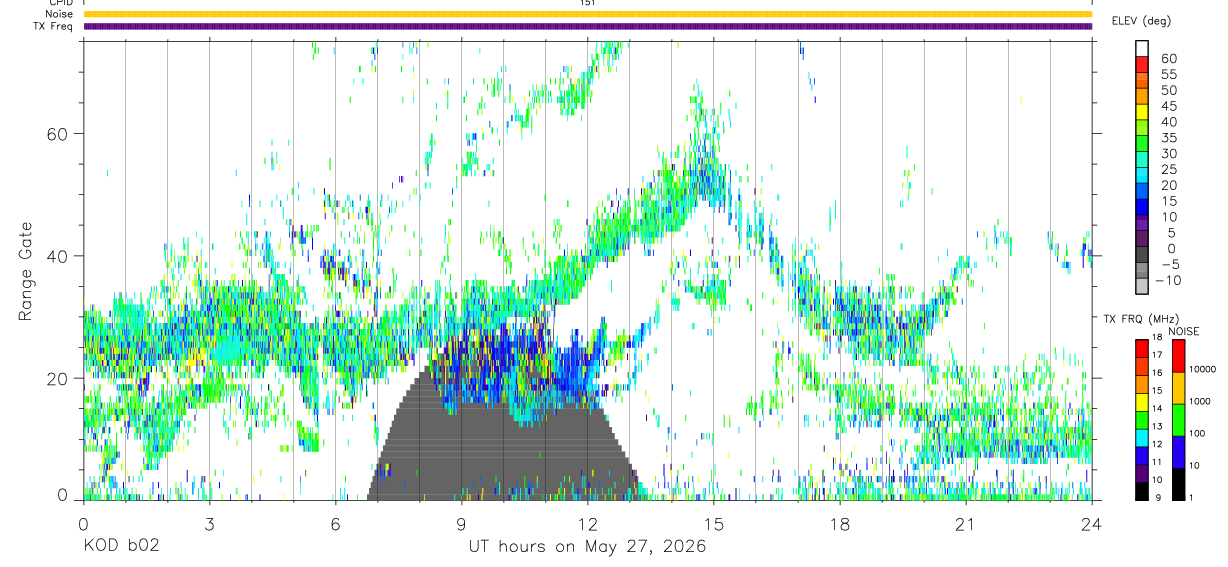Click the 'Range Gate' y-axis title
This screenshot has height=567, width=1228.
(x=27, y=270)
